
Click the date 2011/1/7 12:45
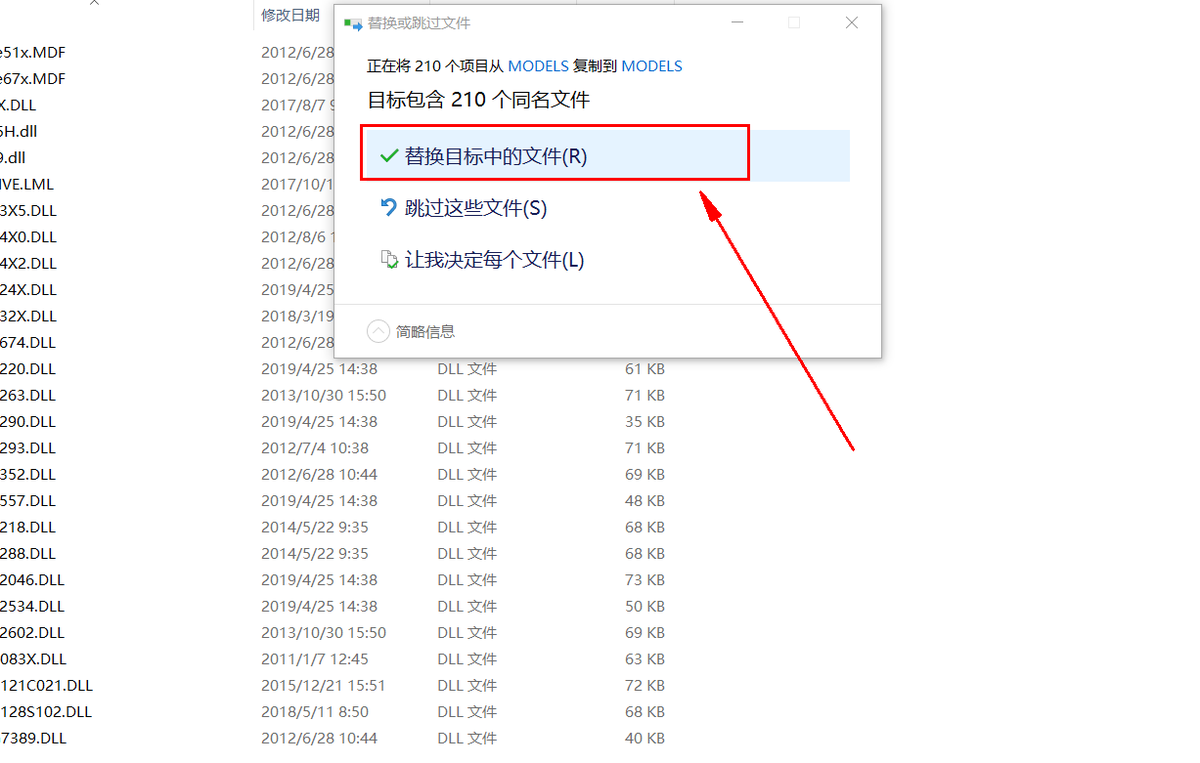(x=315, y=659)
